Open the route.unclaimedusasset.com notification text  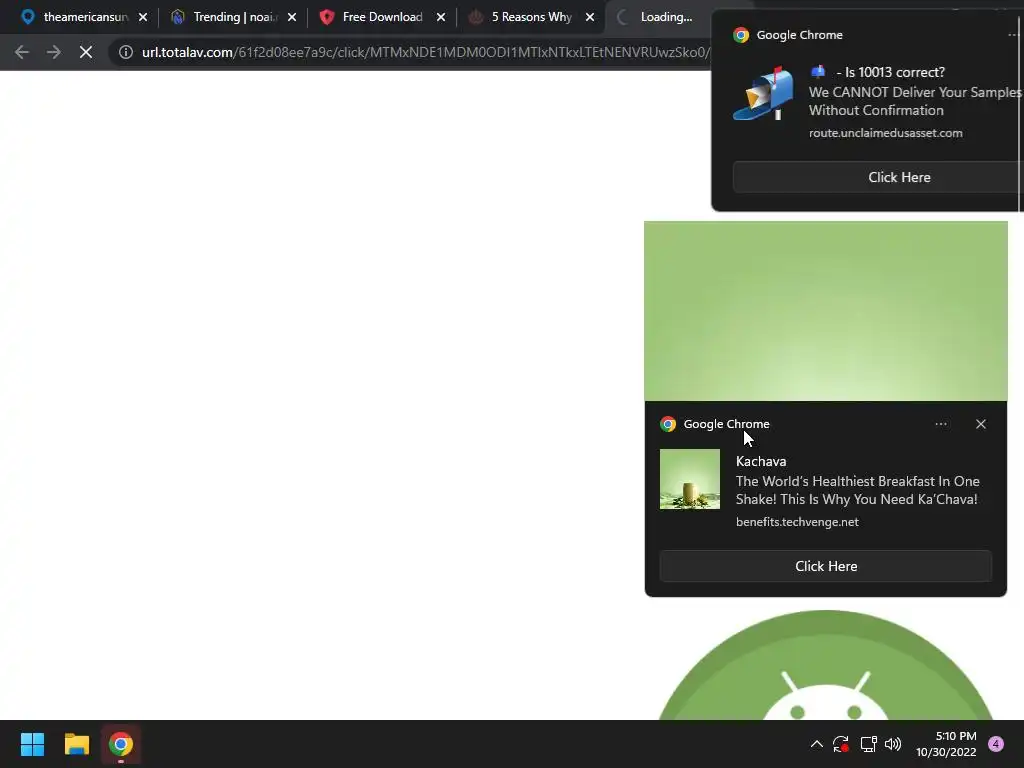pyautogui.click(x=885, y=133)
